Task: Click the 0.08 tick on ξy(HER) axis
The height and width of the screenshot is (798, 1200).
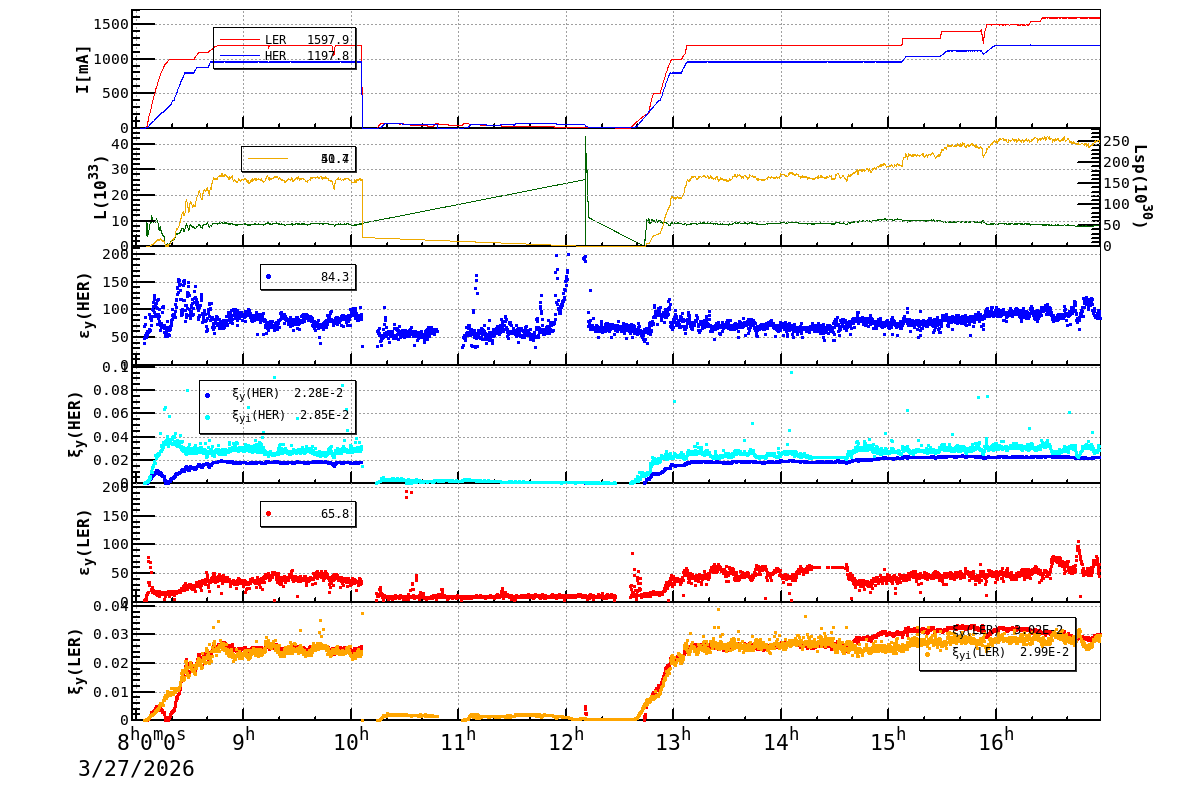Action: [110, 390]
